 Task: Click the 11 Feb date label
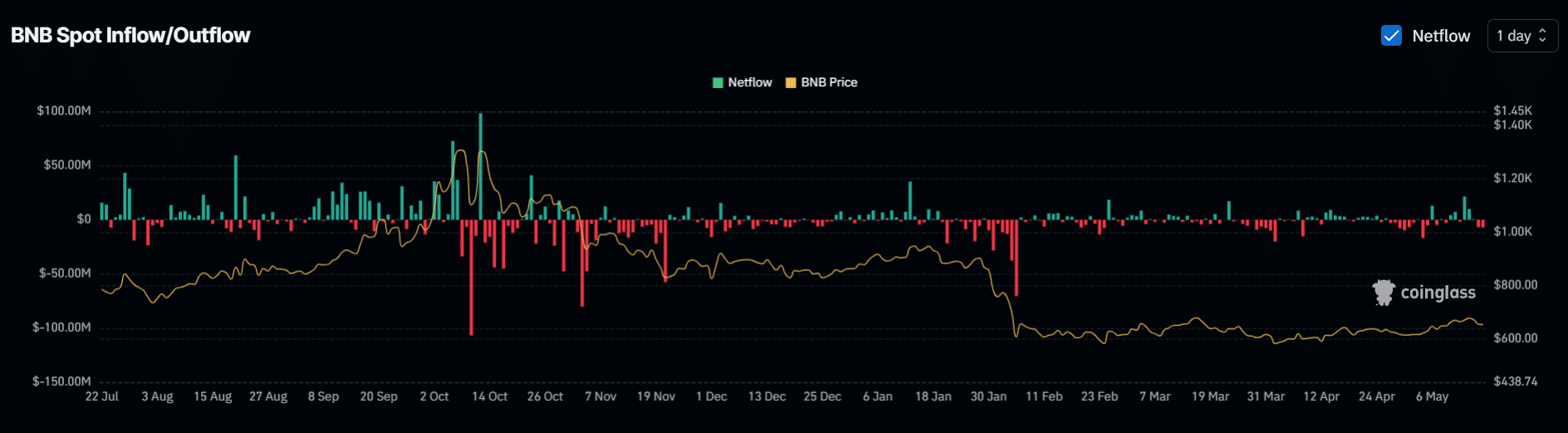(1044, 396)
